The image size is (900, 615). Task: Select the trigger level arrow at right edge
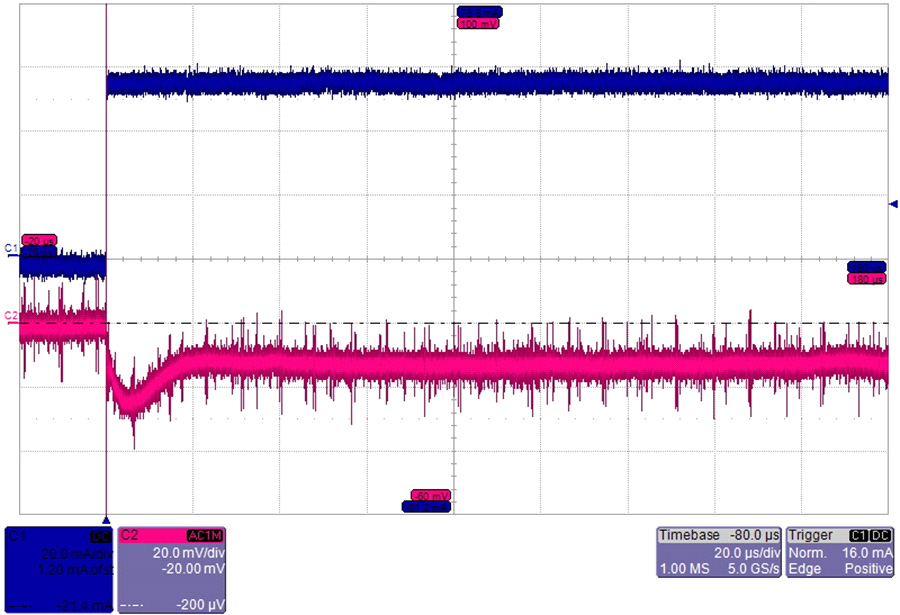(893, 204)
